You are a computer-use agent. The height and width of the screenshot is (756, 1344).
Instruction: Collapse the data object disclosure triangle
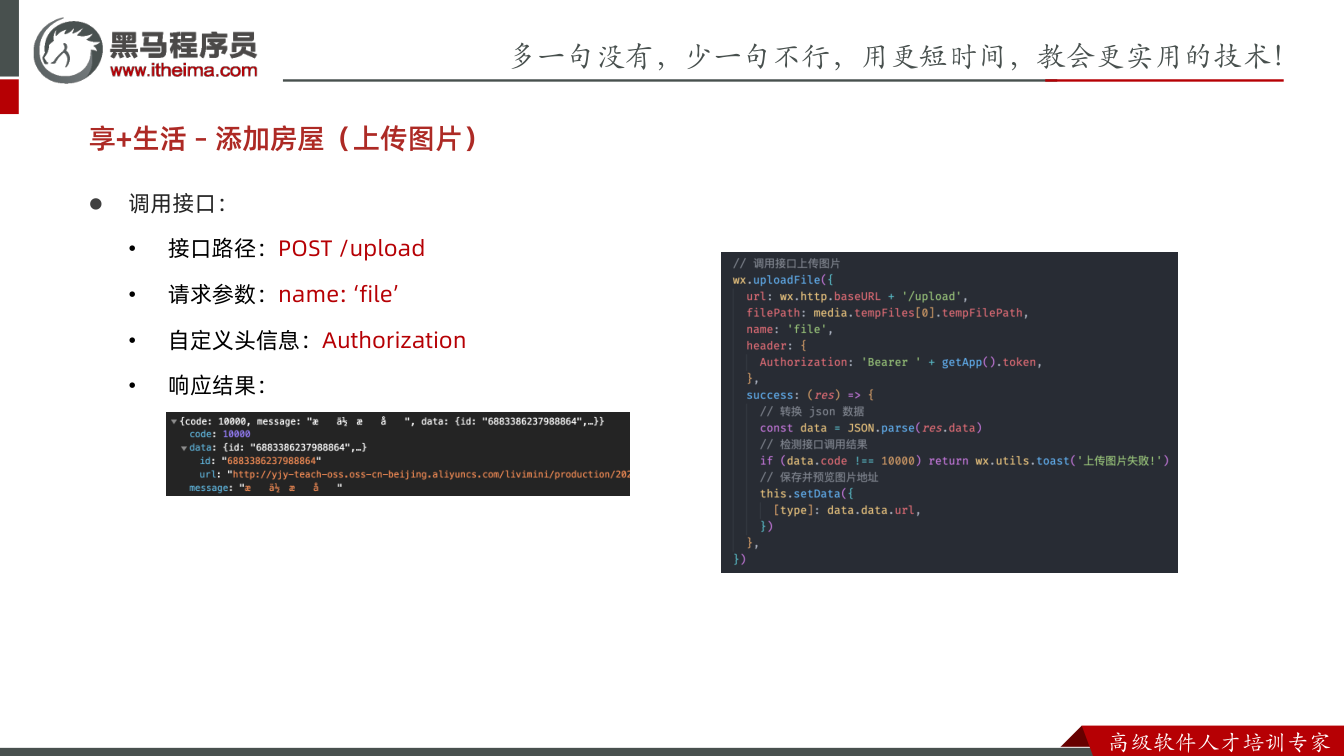(x=183, y=448)
